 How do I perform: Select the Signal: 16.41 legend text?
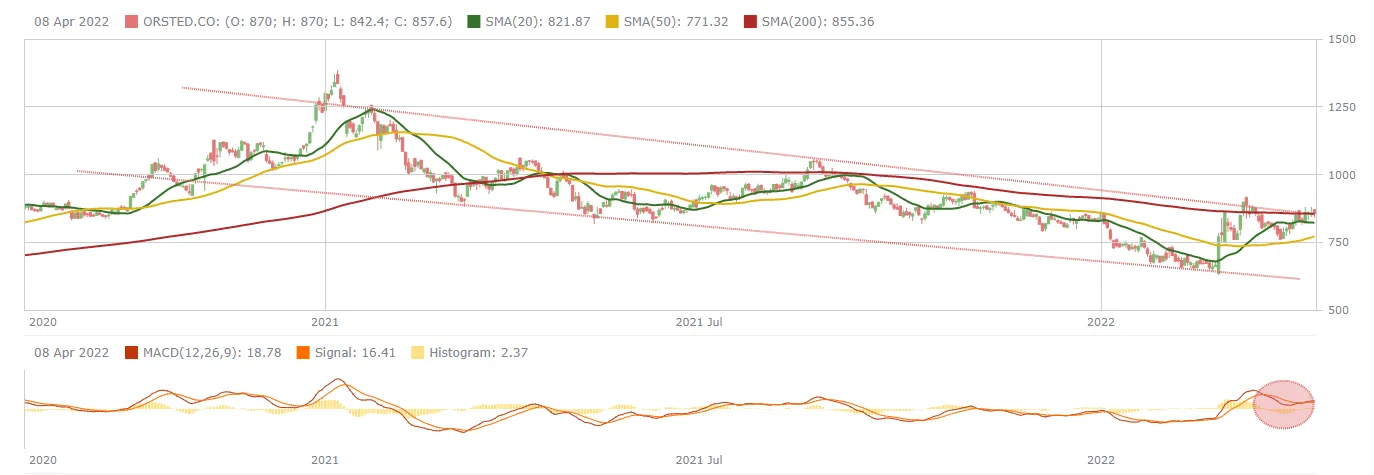353,352
